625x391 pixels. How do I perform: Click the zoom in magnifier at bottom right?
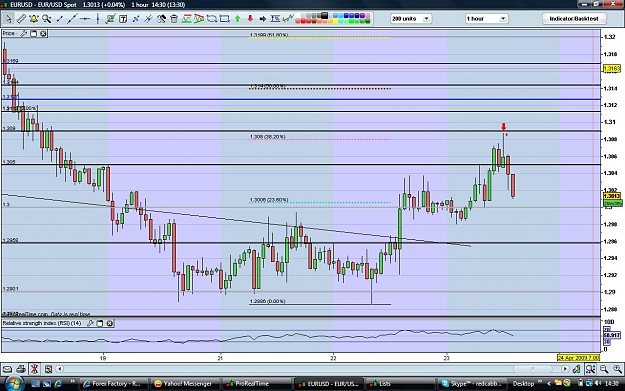coord(617,369)
